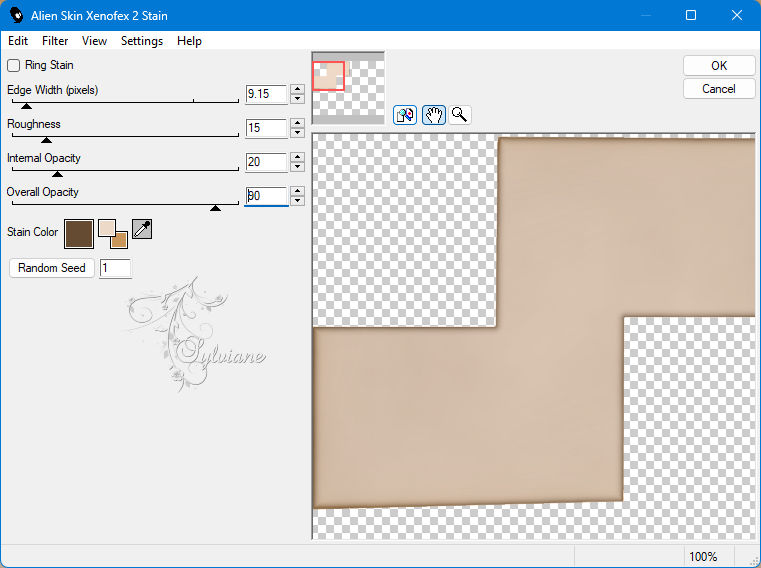Increase Internal Opacity with up arrow
This screenshot has height=568, width=761.
tap(298, 157)
